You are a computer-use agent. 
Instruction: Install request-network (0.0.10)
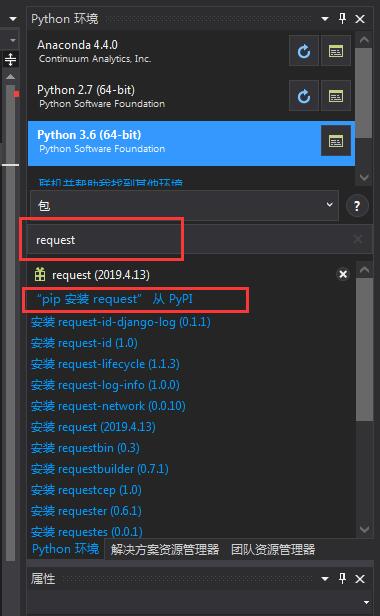[x=108, y=406]
